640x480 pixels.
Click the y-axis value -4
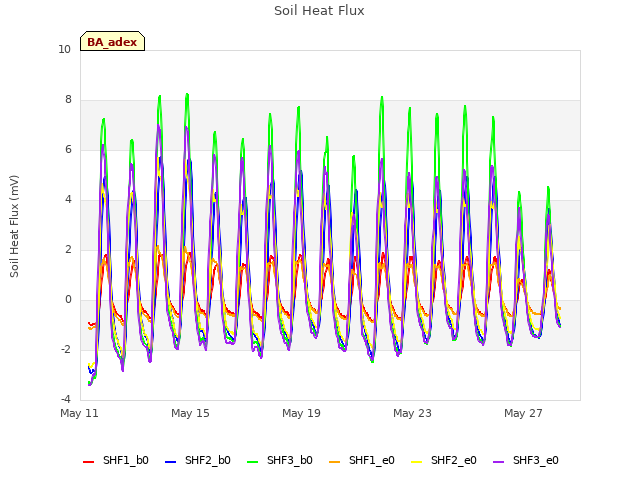coord(66,399)
